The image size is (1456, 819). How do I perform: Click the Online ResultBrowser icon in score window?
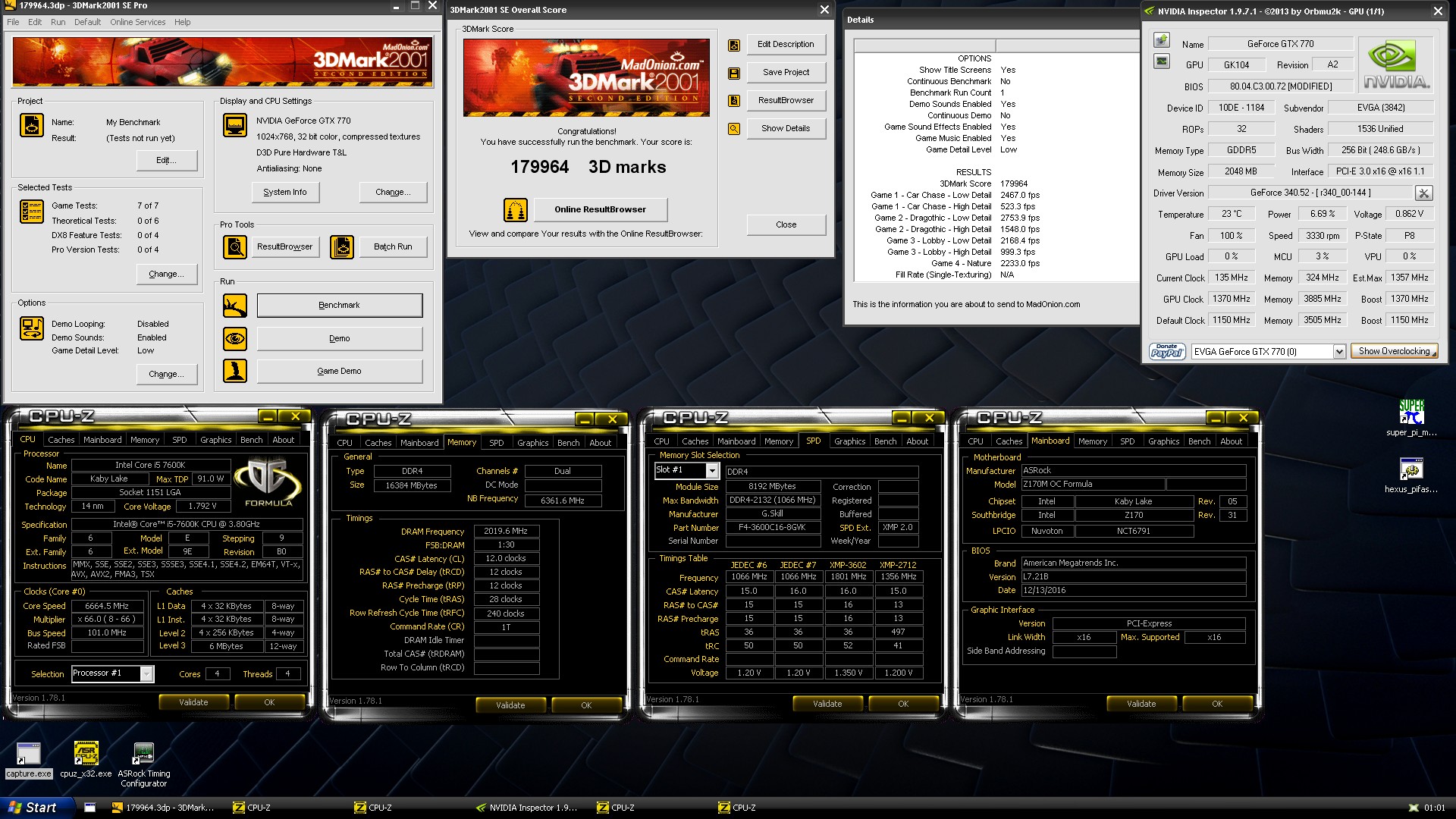[516, 210]
